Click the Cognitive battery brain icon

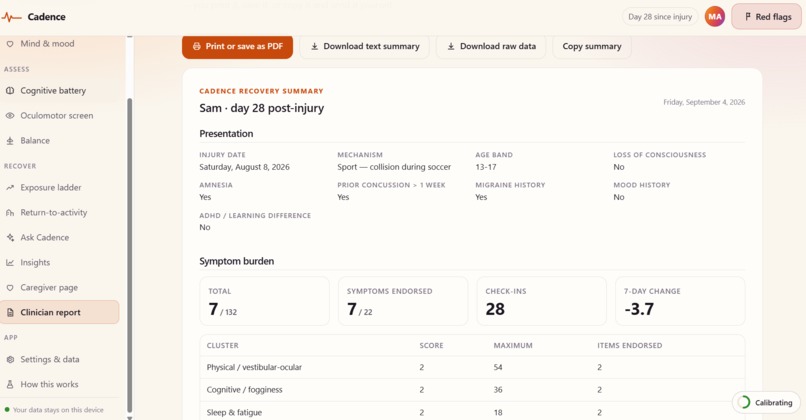point(10,90)
